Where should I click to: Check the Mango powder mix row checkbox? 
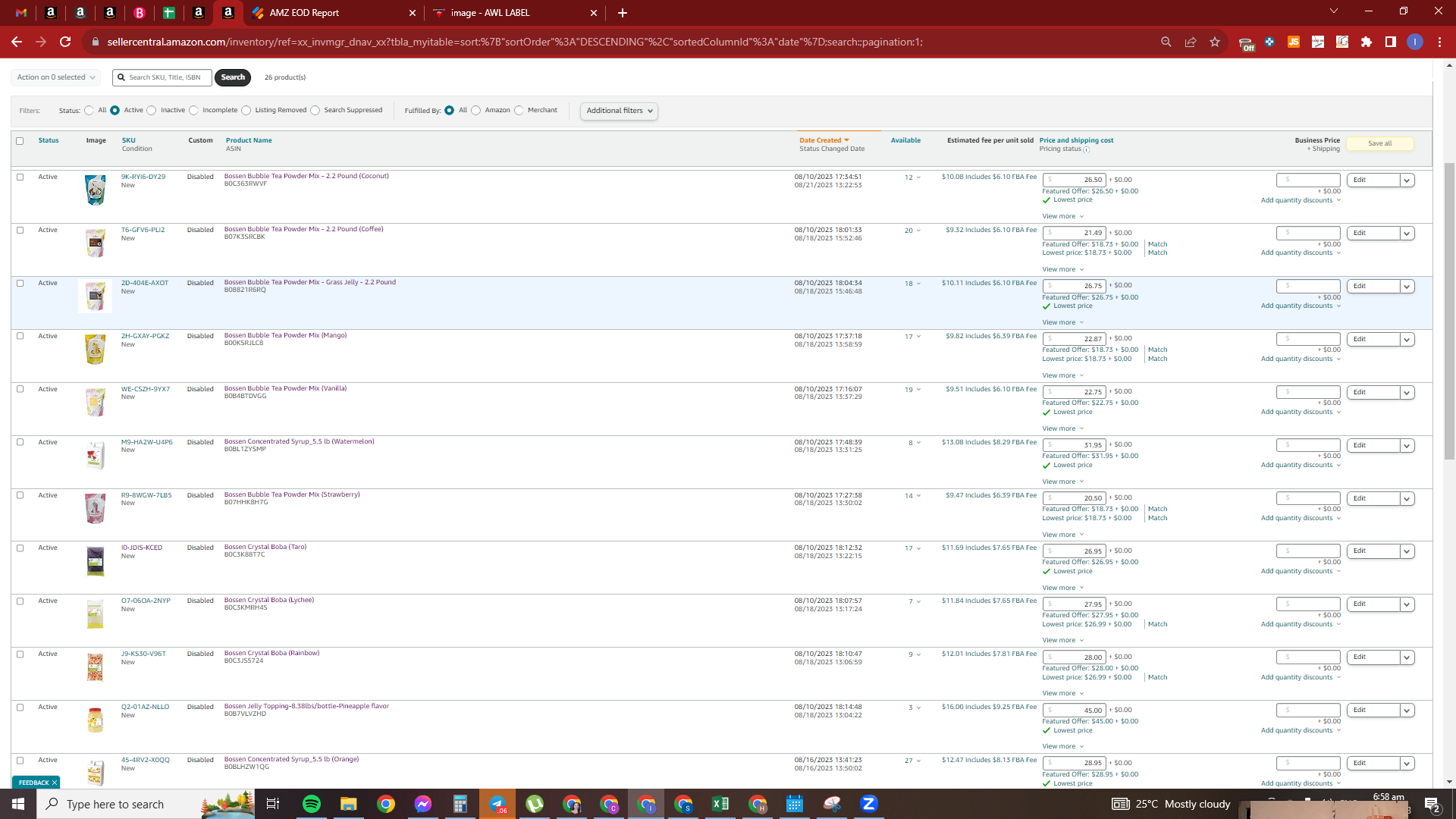coord(20,336)
